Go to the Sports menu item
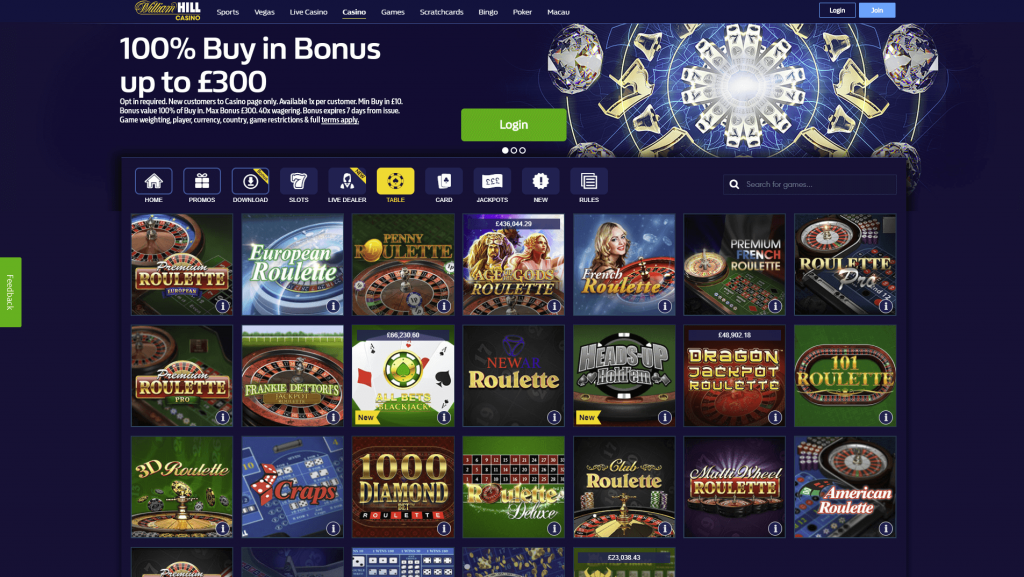Screen dimensions: 1024x577 [228, 12]
